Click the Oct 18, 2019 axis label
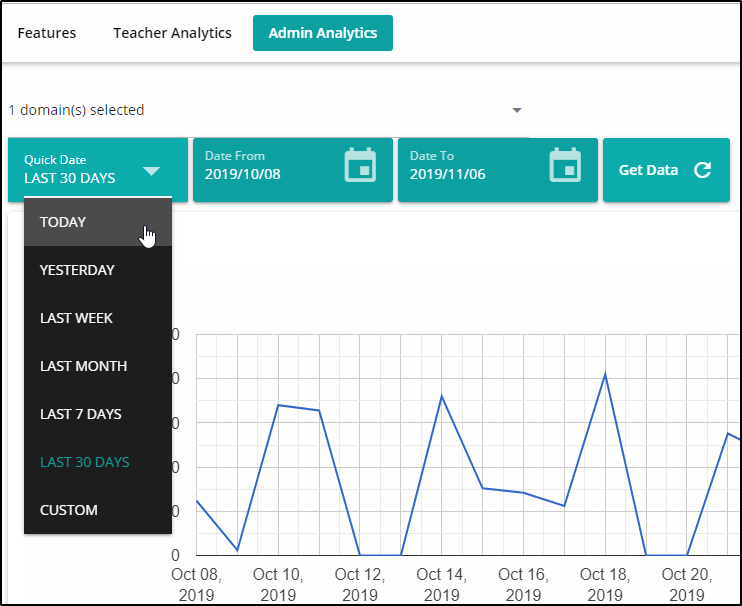Screen dimensions: 742x606 coord(605,584)
